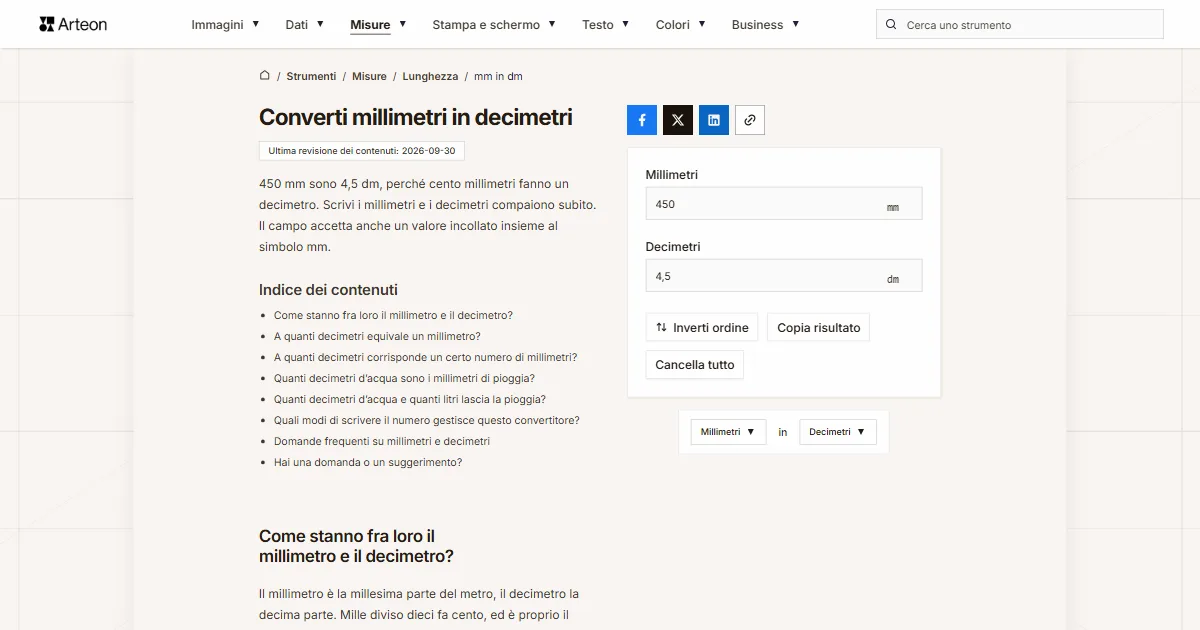The image size is (1200, 630).
Task: Jump to 'Hai una domanda o un suggerimento?'
Action: [368, 462]
